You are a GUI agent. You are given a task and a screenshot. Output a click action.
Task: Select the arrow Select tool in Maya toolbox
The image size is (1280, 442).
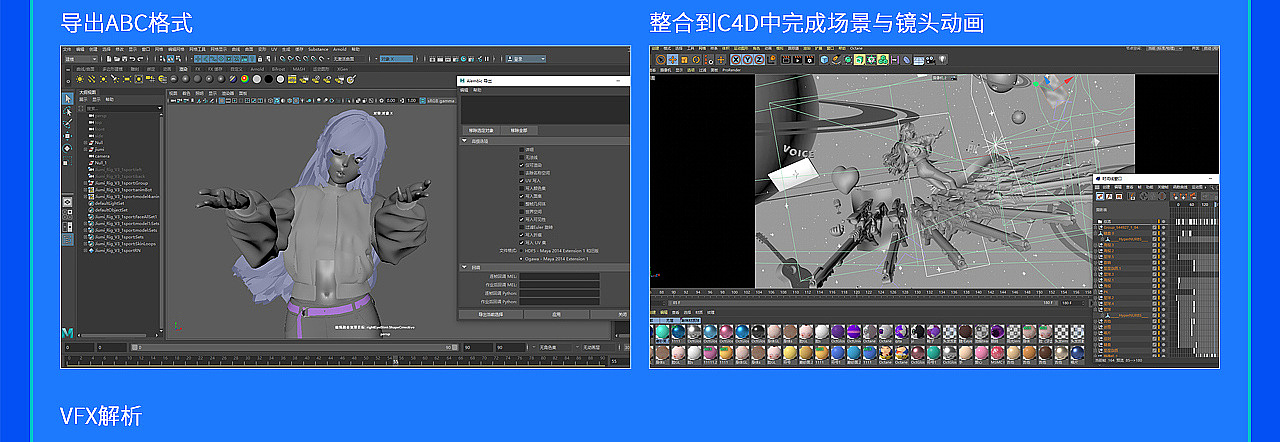pos(68,98)
